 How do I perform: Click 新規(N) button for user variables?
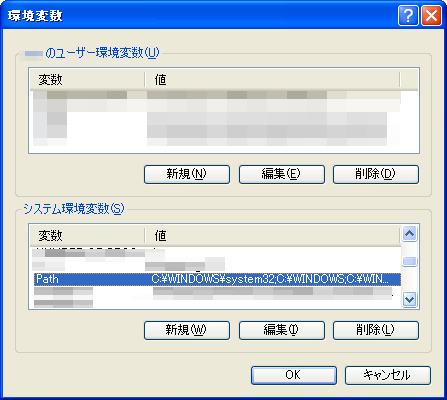pos(187,174)
